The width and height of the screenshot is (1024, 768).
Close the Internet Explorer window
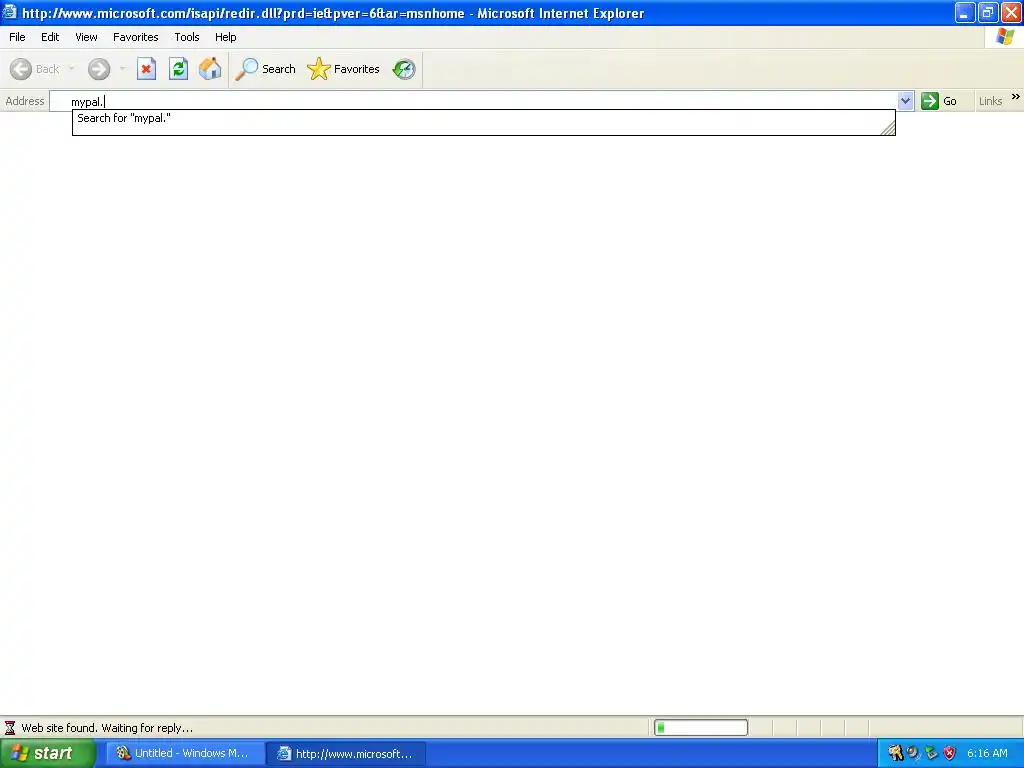pyautogui.click(x=1012, y=12)
